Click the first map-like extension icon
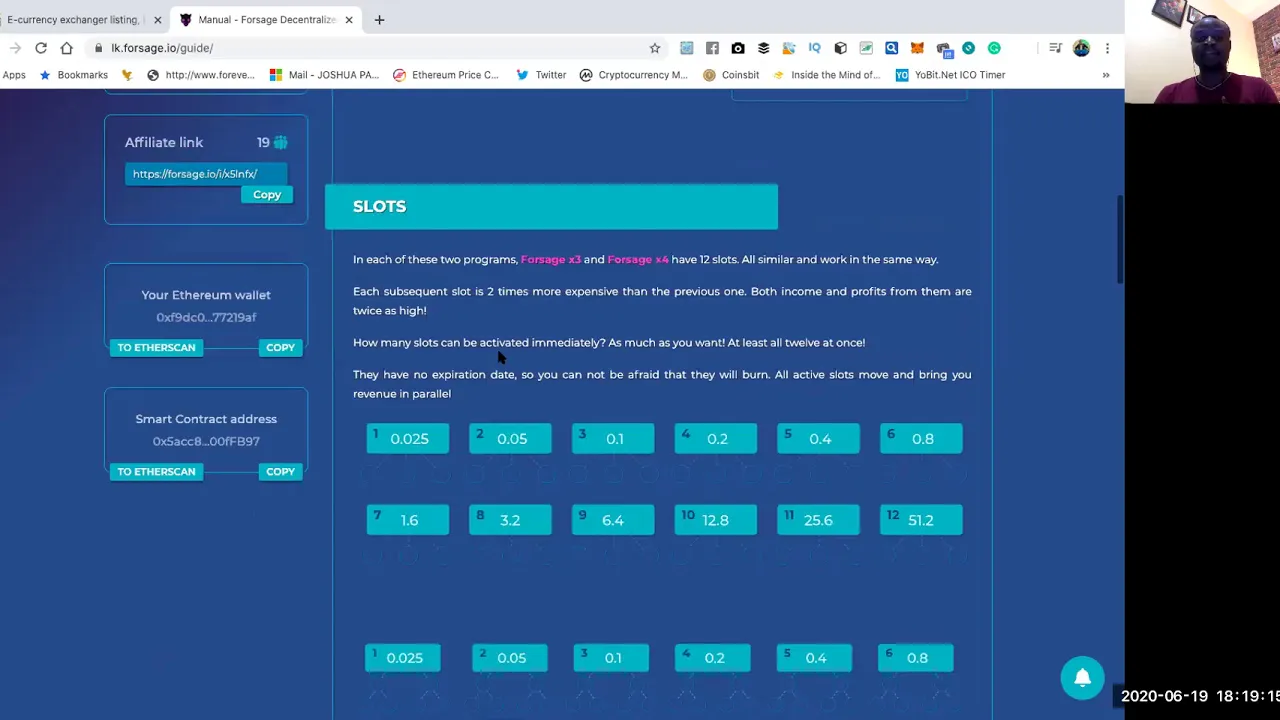This screenshot has height=720, width=1280. point(686,48)
